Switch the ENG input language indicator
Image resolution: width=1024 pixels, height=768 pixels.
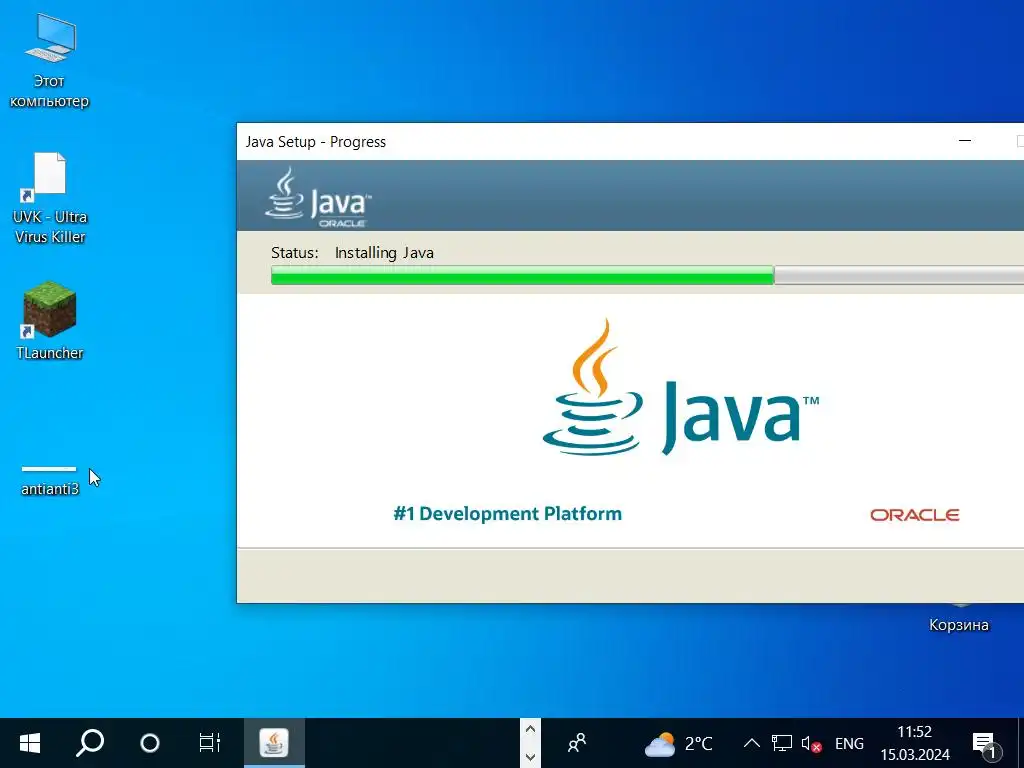pos(849,744)
